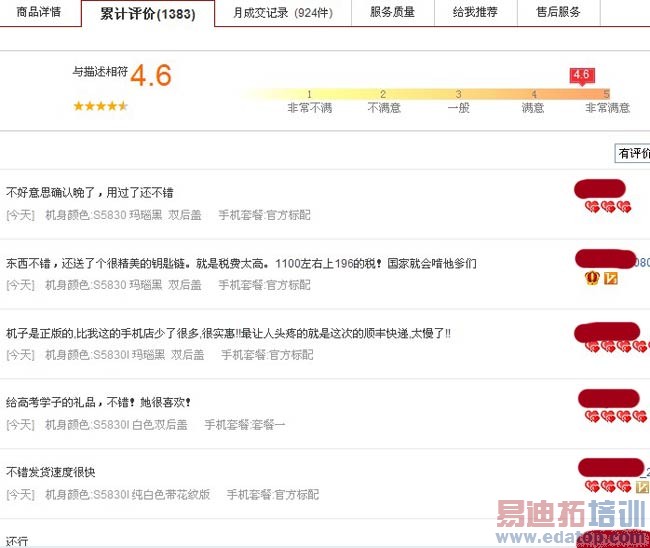Click review starting with 机子是正版的
This screenshot has height=548, width=650.
coord(228,333)
